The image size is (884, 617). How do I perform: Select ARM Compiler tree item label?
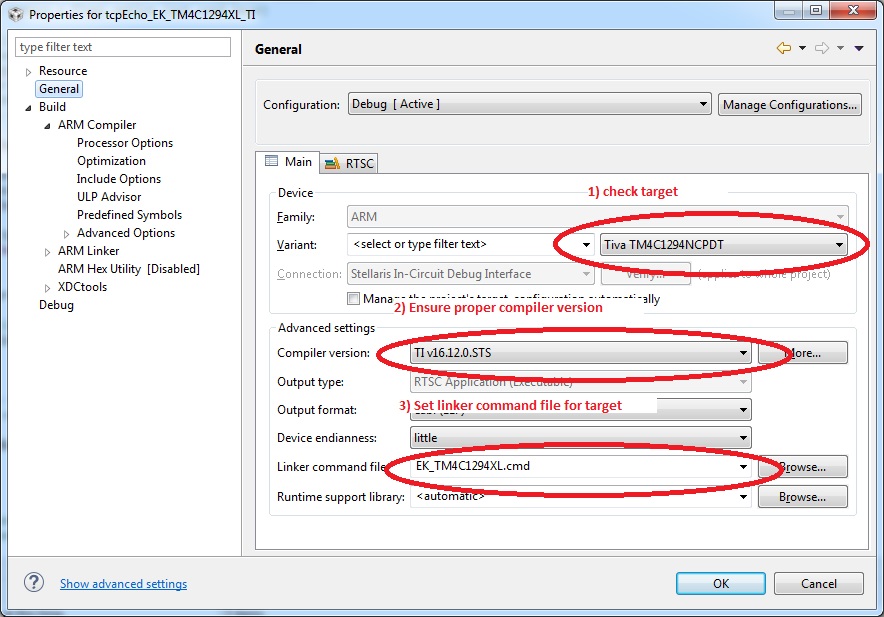97,125
